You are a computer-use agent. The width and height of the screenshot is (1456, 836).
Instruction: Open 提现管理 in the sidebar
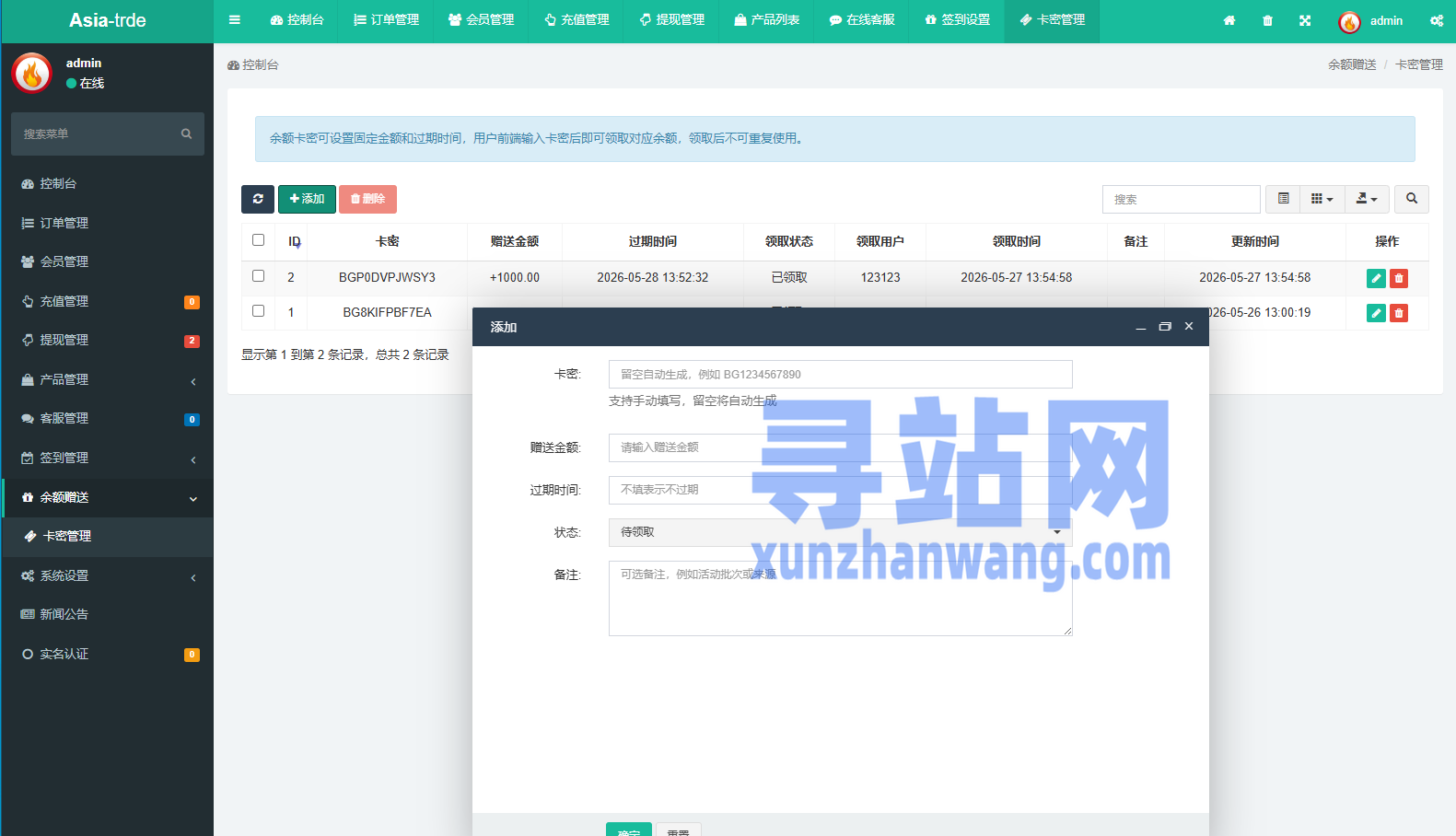(107, 340)
